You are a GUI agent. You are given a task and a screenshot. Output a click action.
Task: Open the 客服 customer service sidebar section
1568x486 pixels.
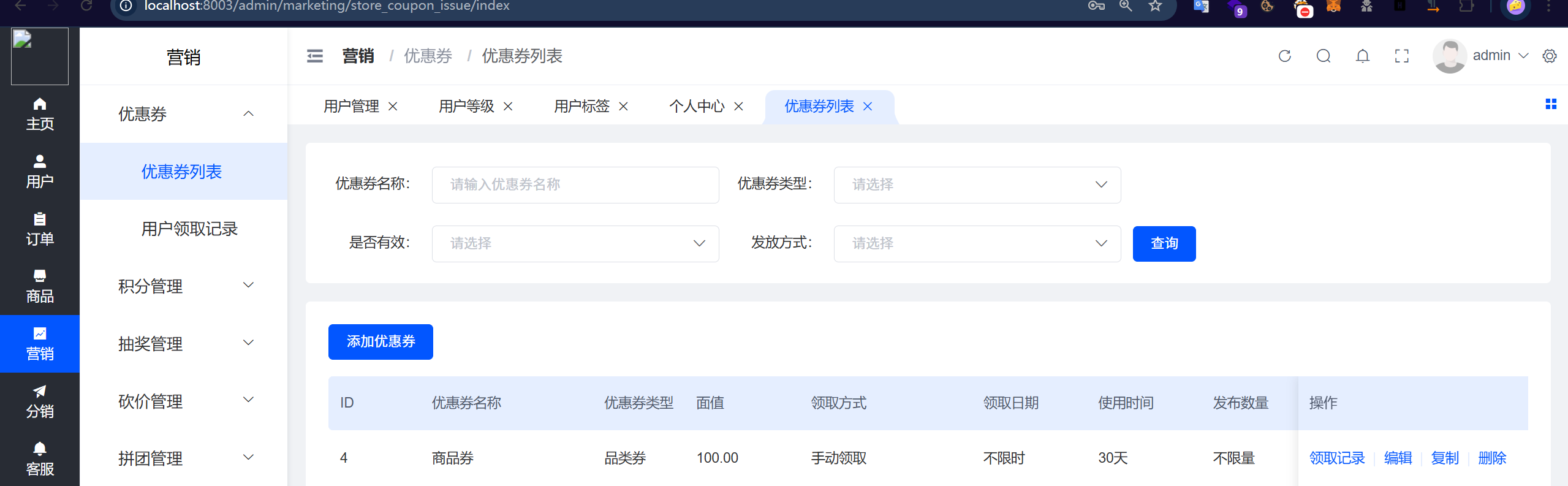(40, 458)
